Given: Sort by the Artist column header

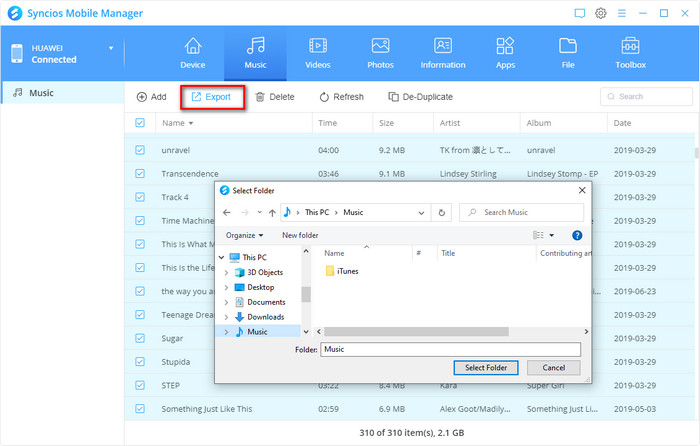Looking at the screenshot, I should coord(450,123).
